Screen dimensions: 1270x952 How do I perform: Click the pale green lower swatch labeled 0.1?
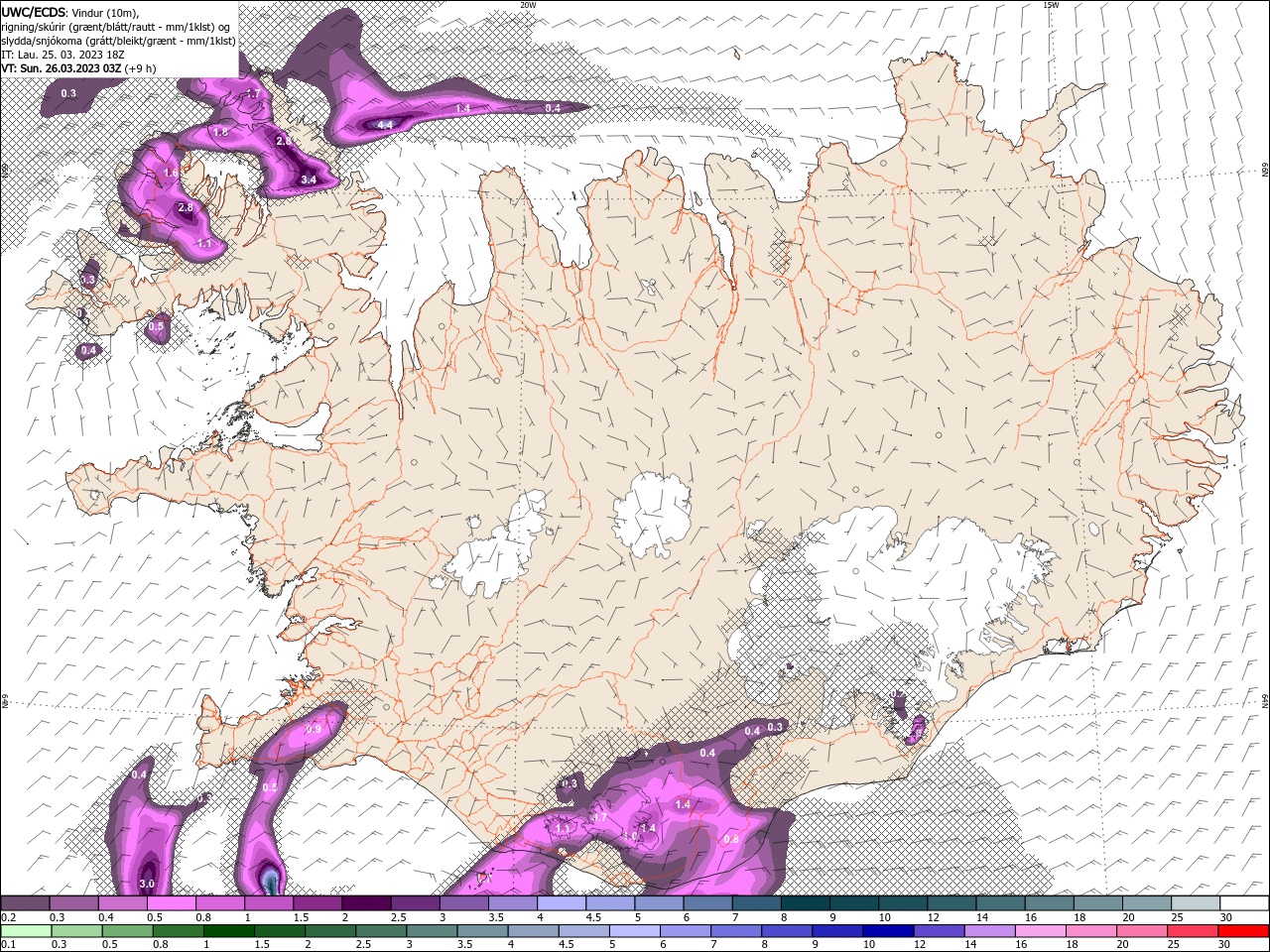coord(26,931)
